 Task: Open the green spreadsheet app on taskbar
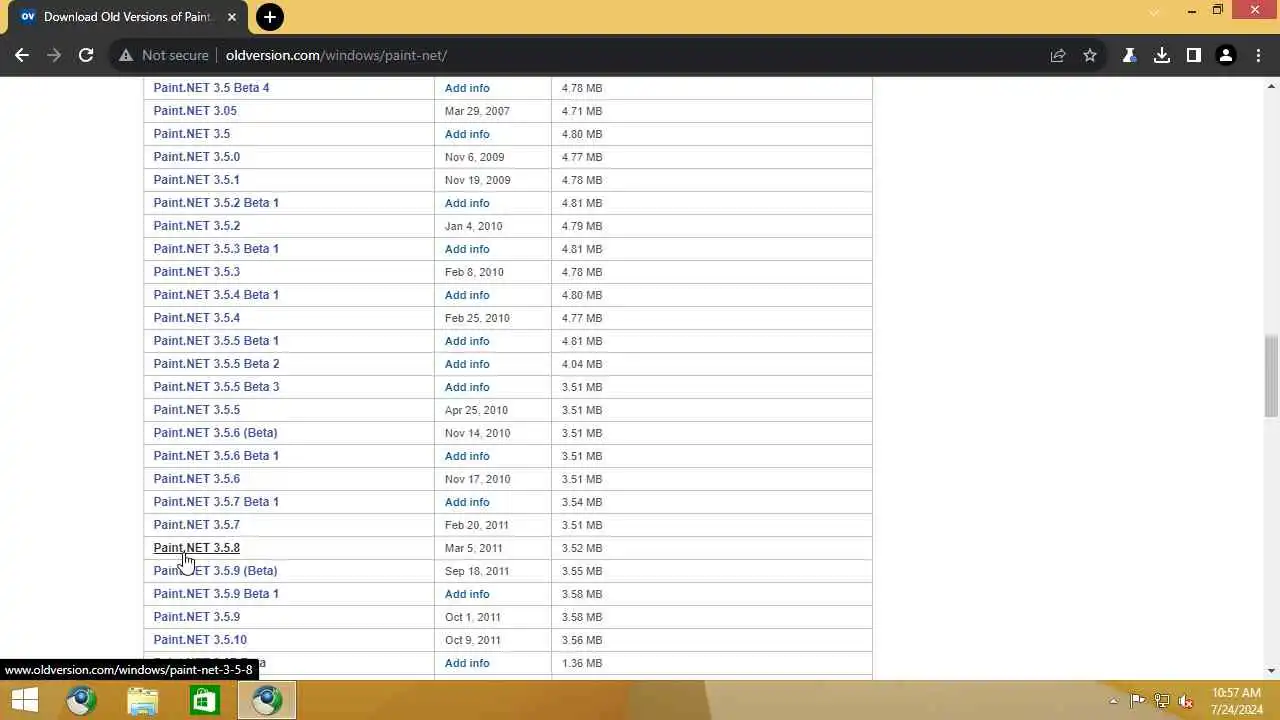[x=204, y=700]
